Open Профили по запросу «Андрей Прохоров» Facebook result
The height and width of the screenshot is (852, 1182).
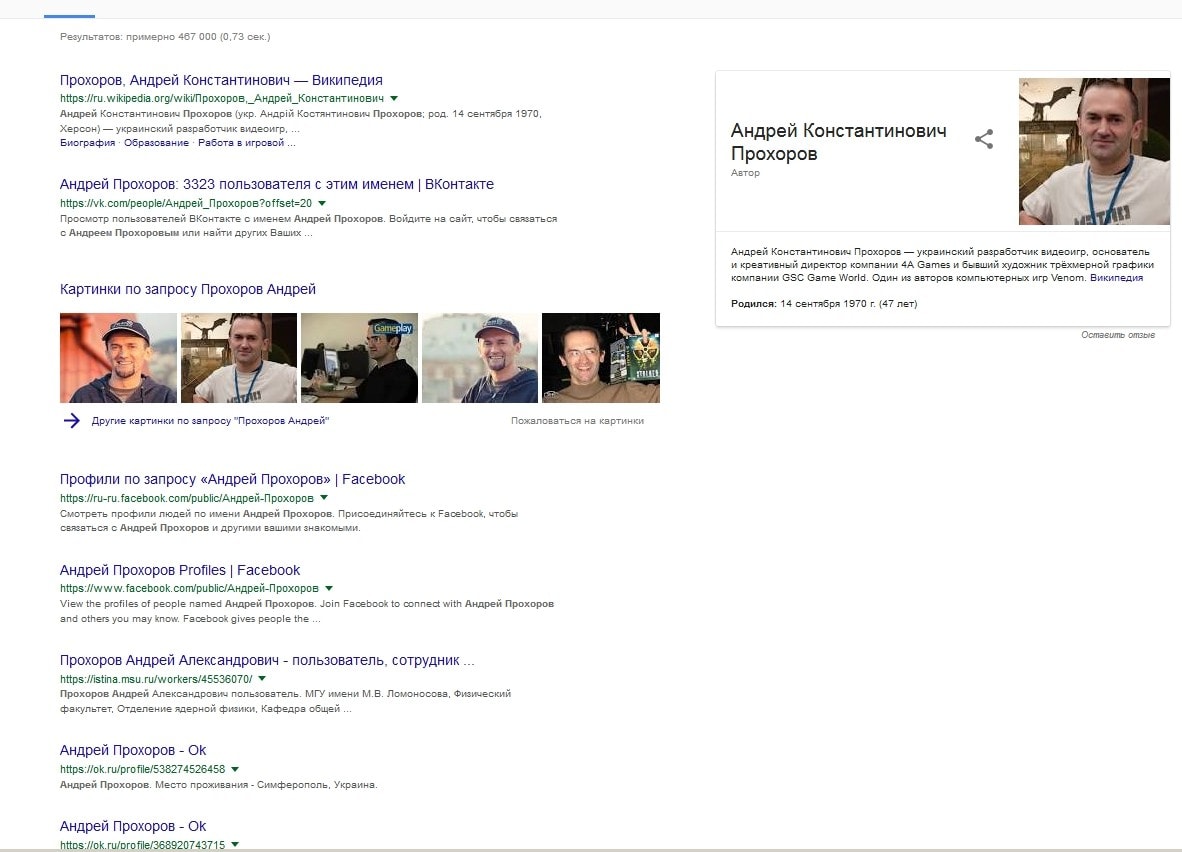pos(232,479)
